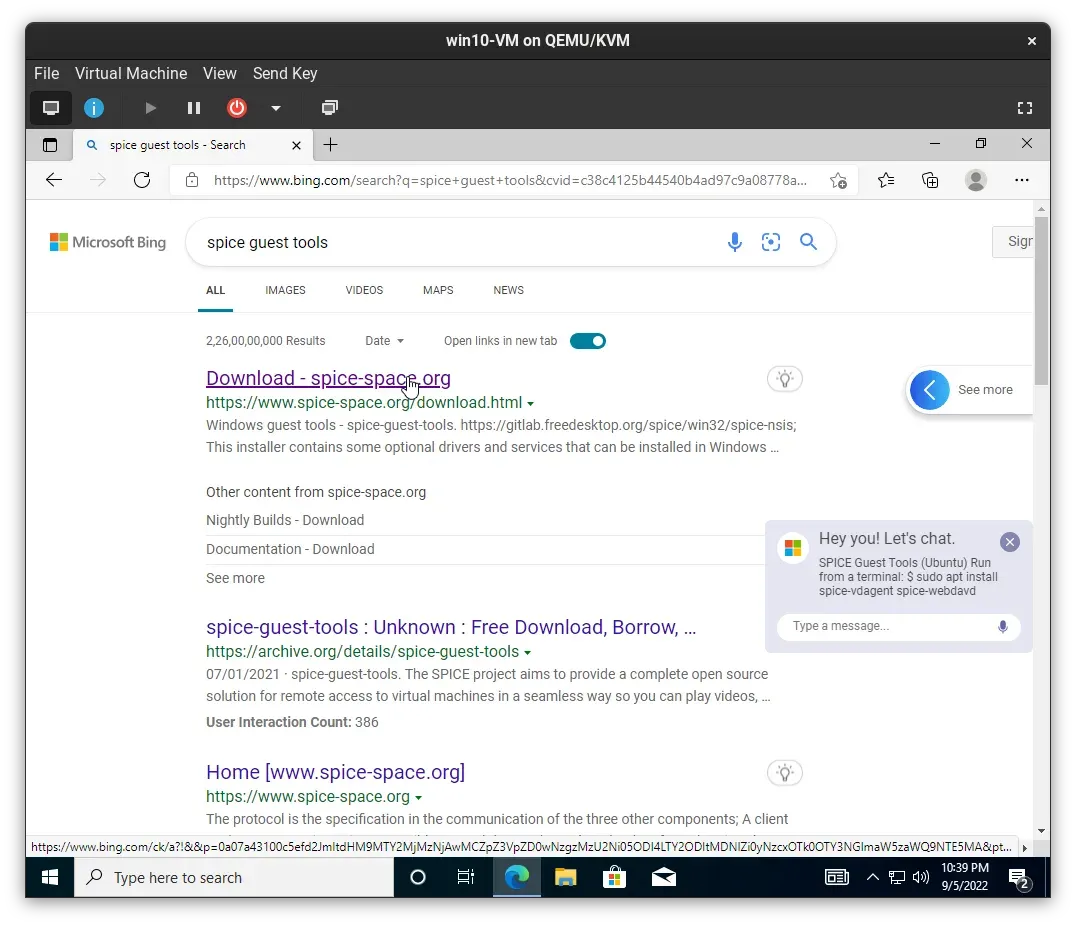
Task: Open the shutdown options dropdown arrow
Action: coord(276,108)
